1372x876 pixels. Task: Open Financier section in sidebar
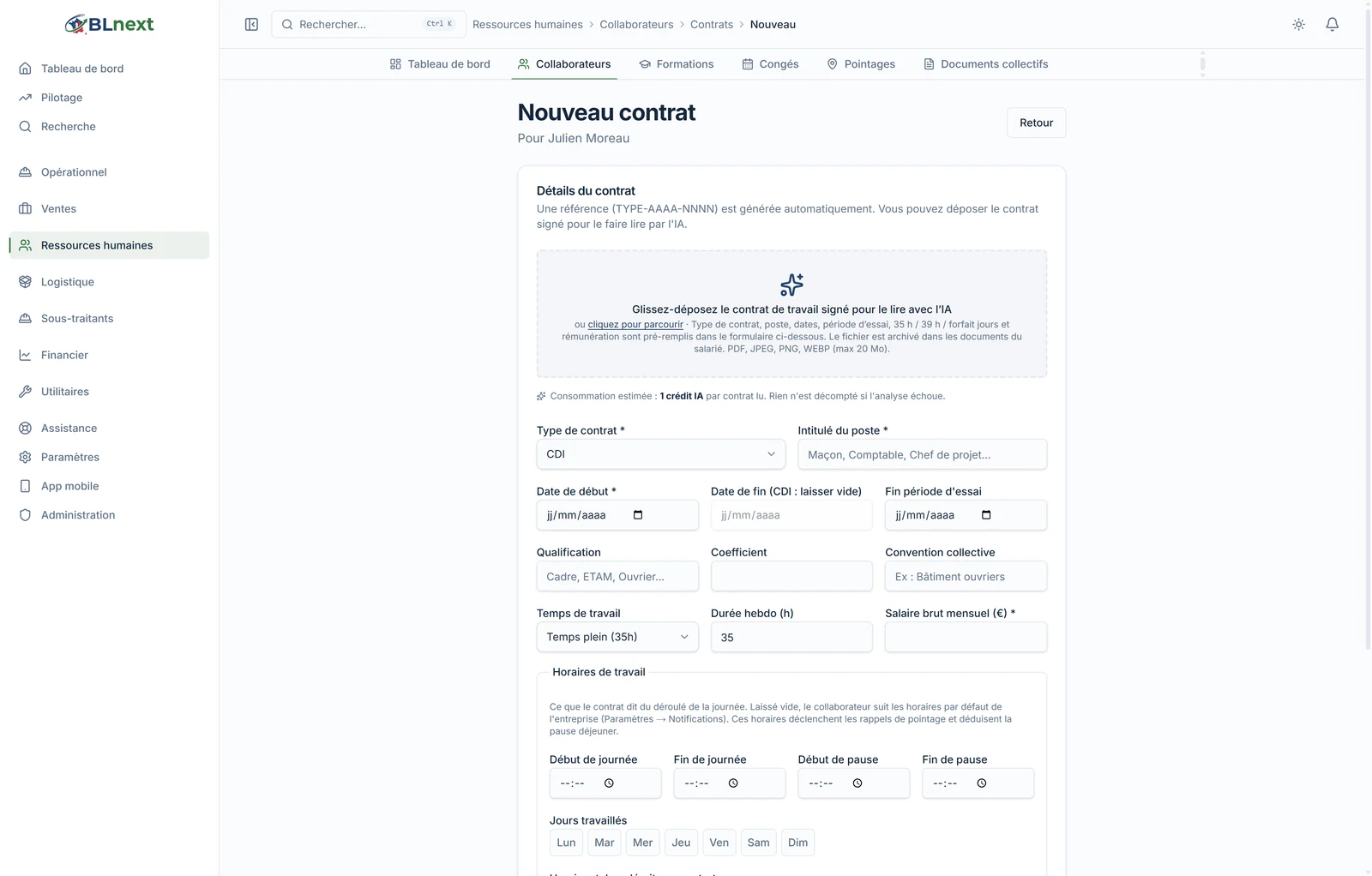[109, 355]
